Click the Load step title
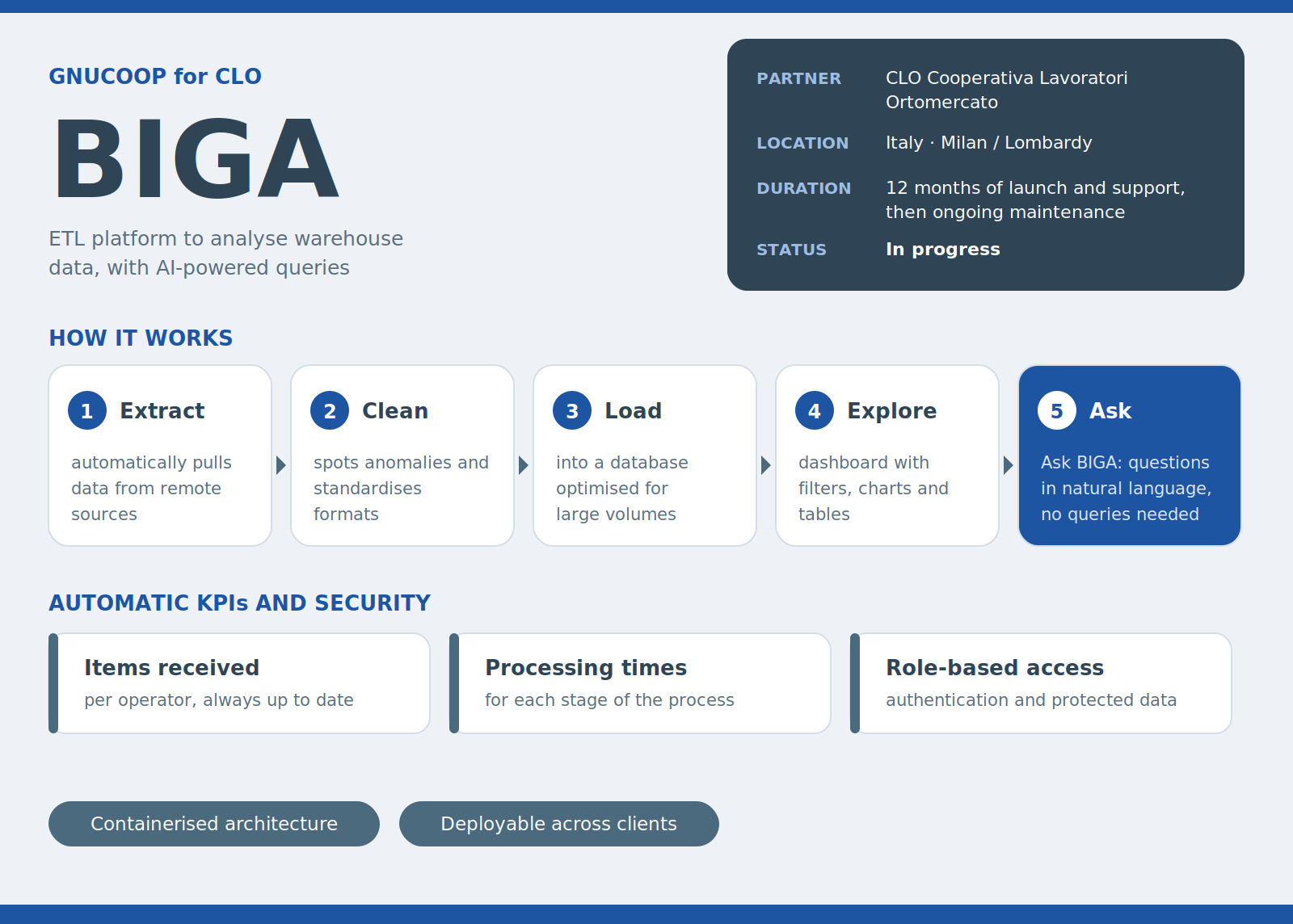The image size is (1293, 924). [634, 411]
